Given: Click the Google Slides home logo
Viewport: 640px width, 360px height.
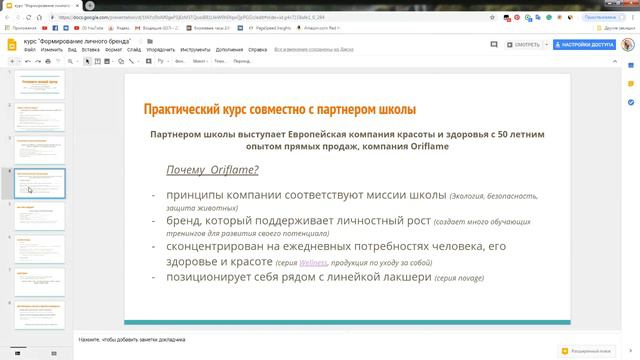Looking at the screenshot, I should click(12, 44).
